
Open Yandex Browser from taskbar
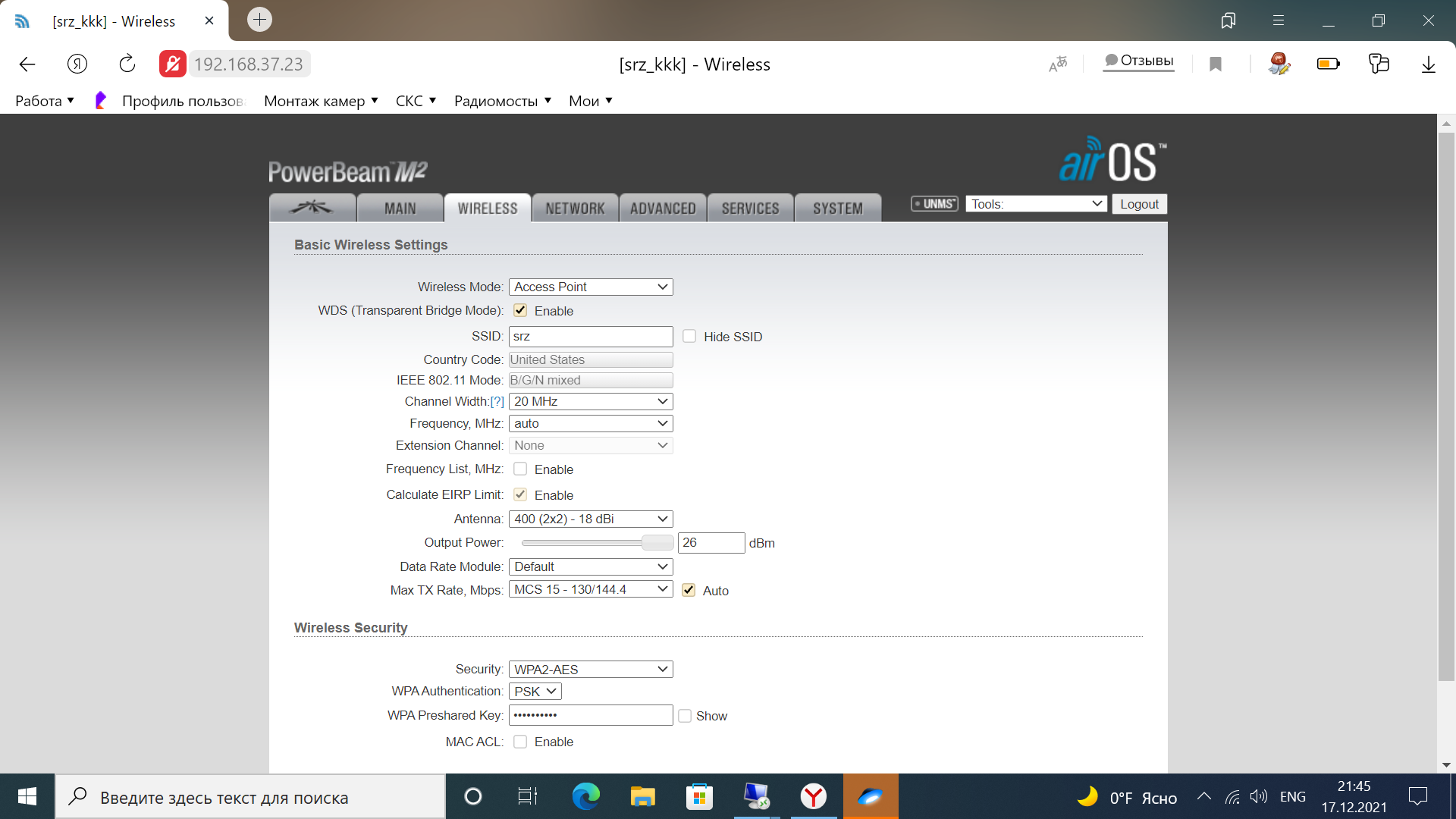pos(814,796)
